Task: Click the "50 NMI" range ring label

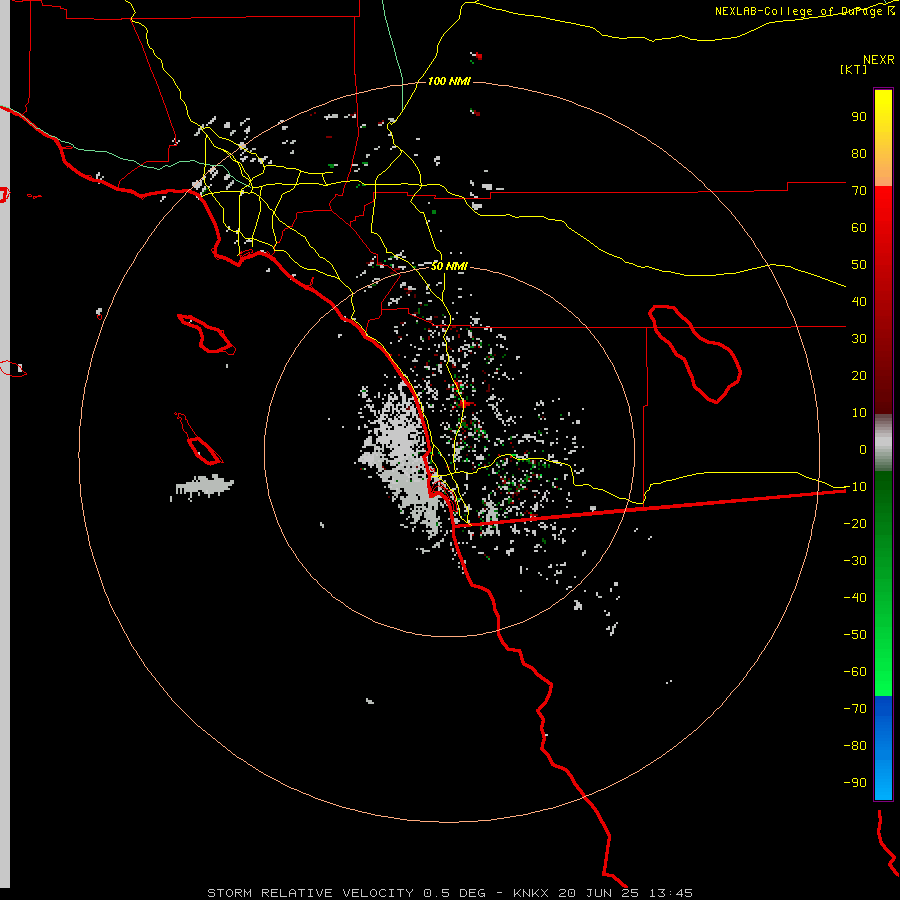Action: (449, 266)
